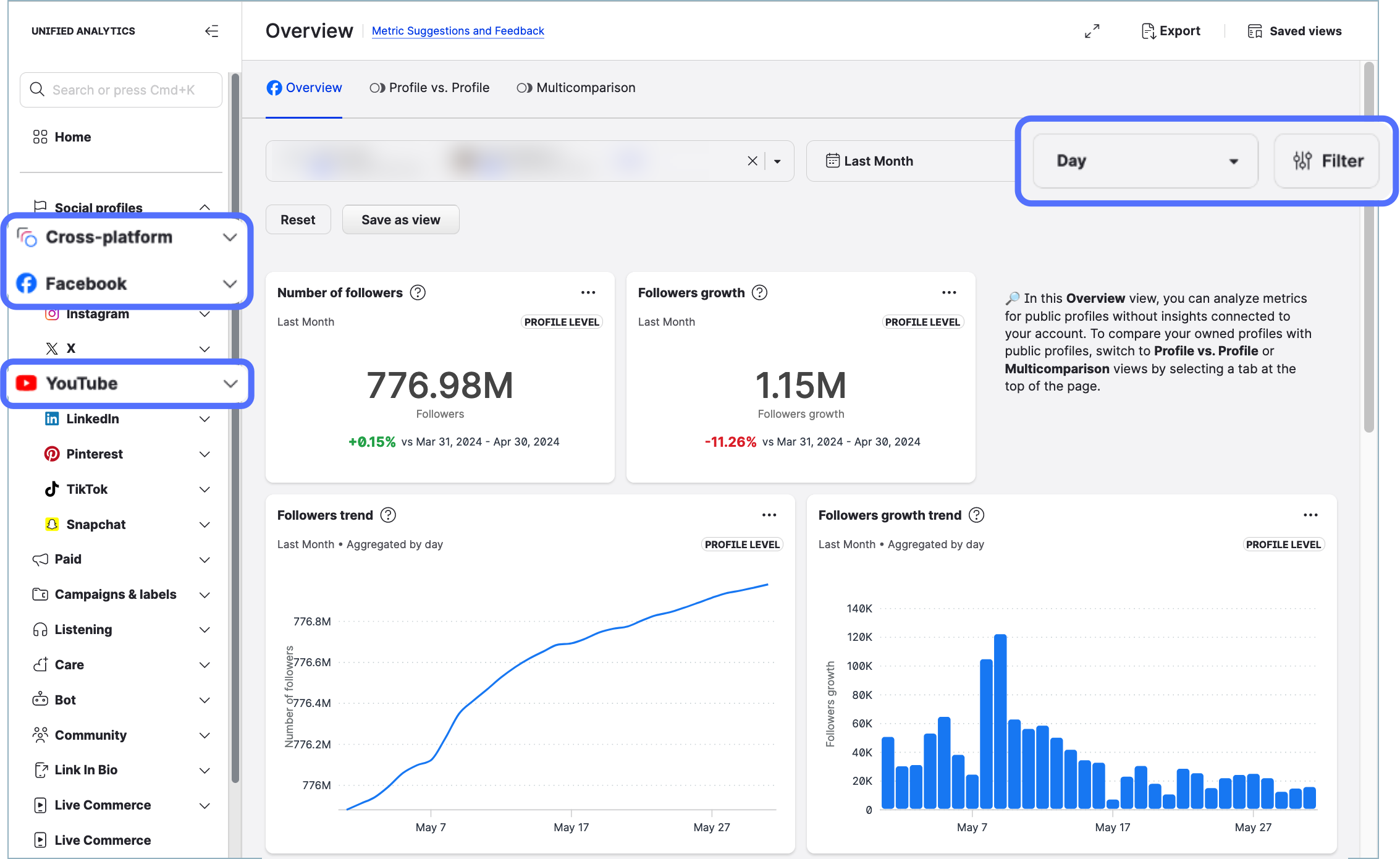Expand the TikTok sidebar section
The height and width of the screenshot is (859, 1400).
(205, 489)
